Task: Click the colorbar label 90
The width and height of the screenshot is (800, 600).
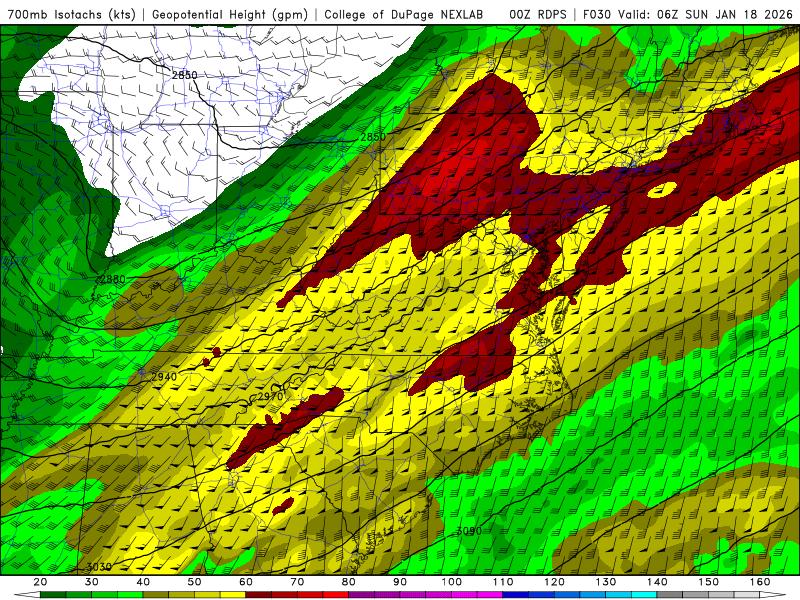Action: click(400, 582)
